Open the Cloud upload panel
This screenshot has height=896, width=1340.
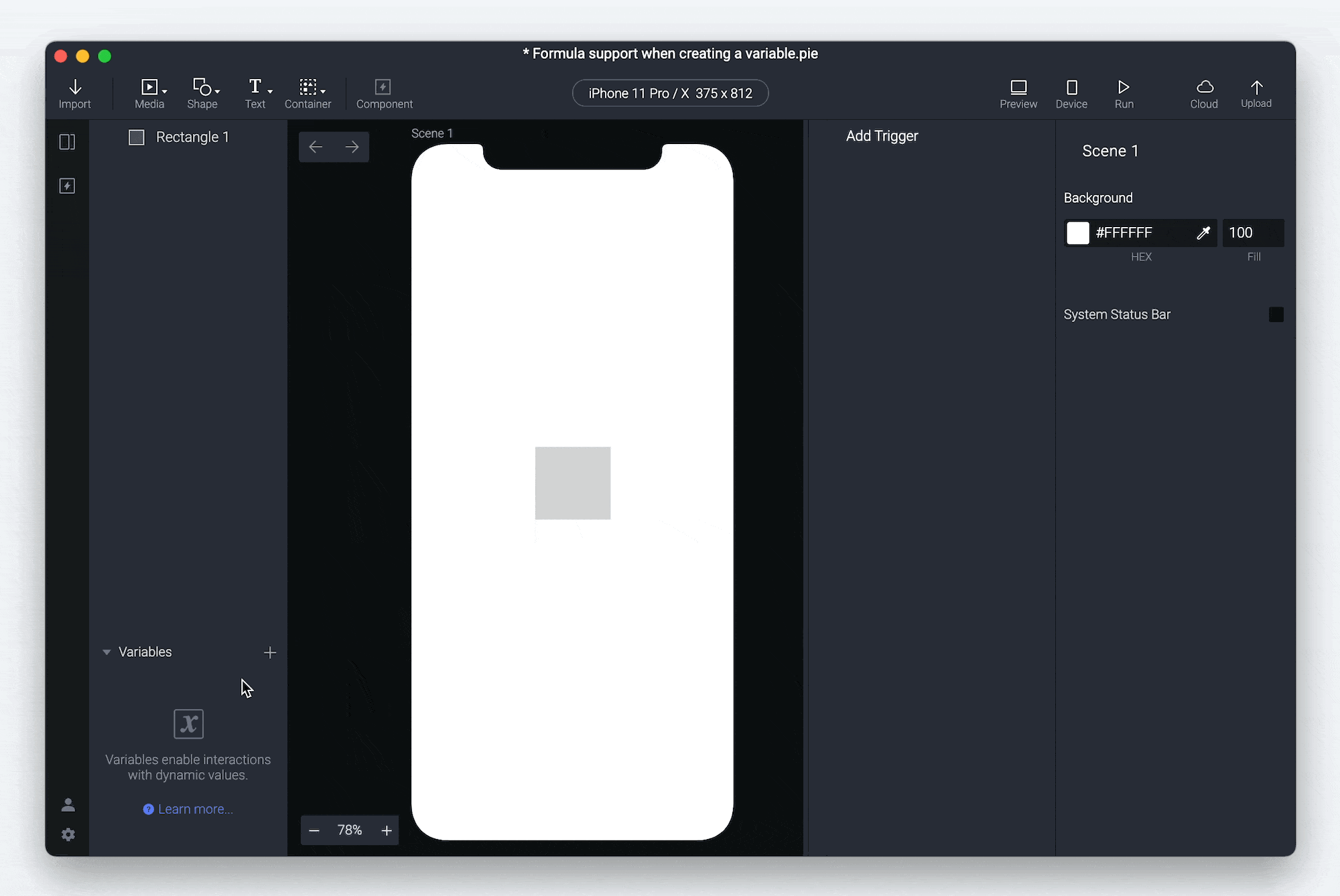click(1204, 93)
